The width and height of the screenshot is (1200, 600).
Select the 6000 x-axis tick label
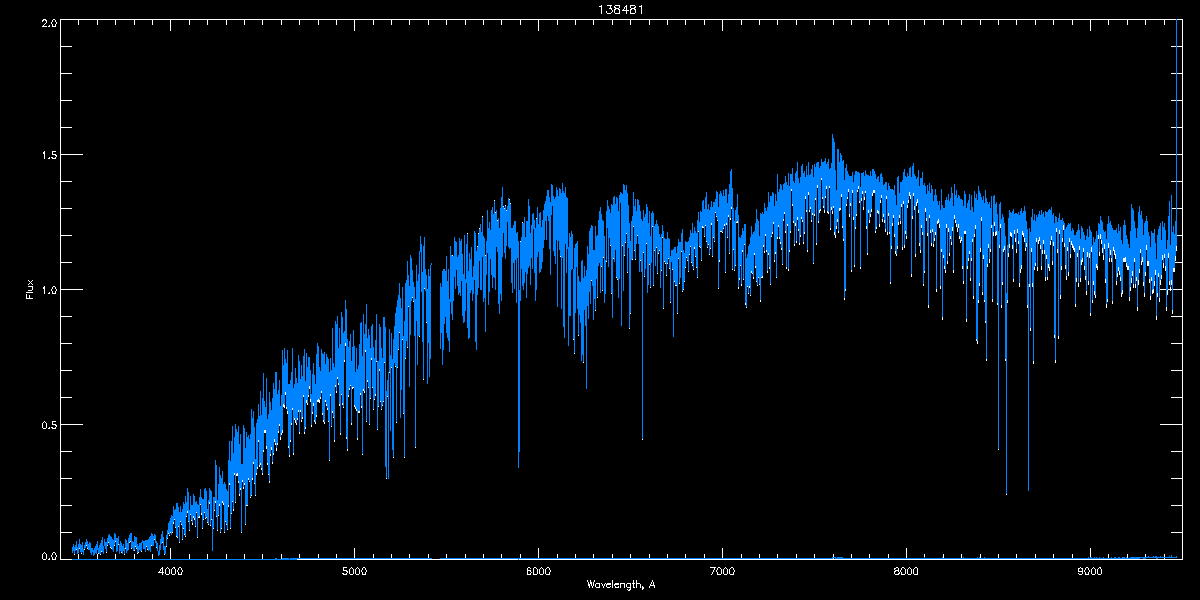539,572
